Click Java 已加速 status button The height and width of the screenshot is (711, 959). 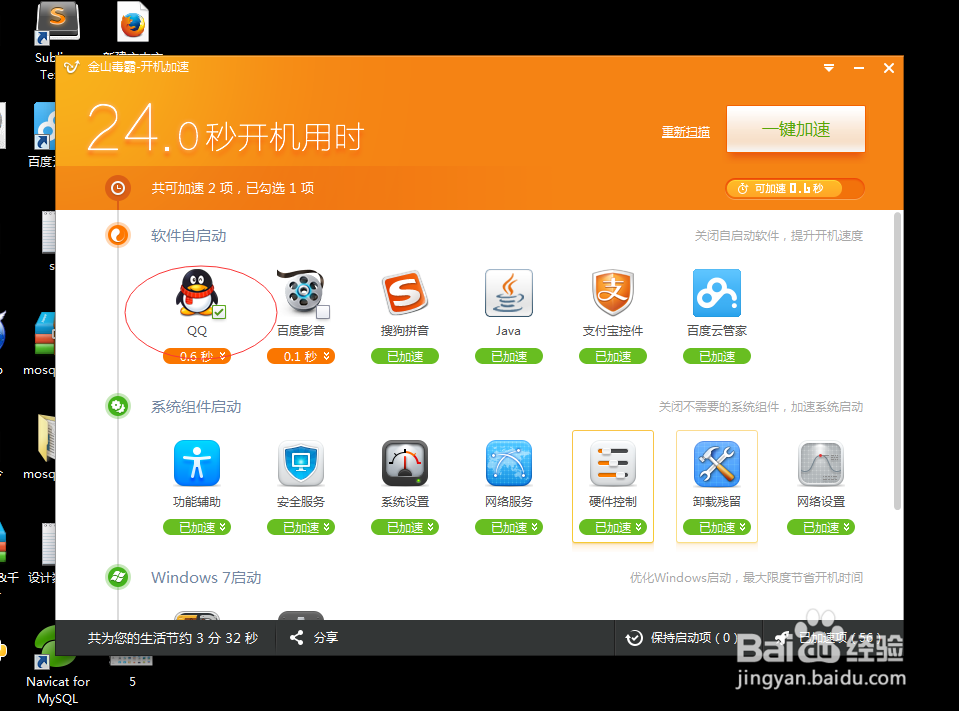509,356
